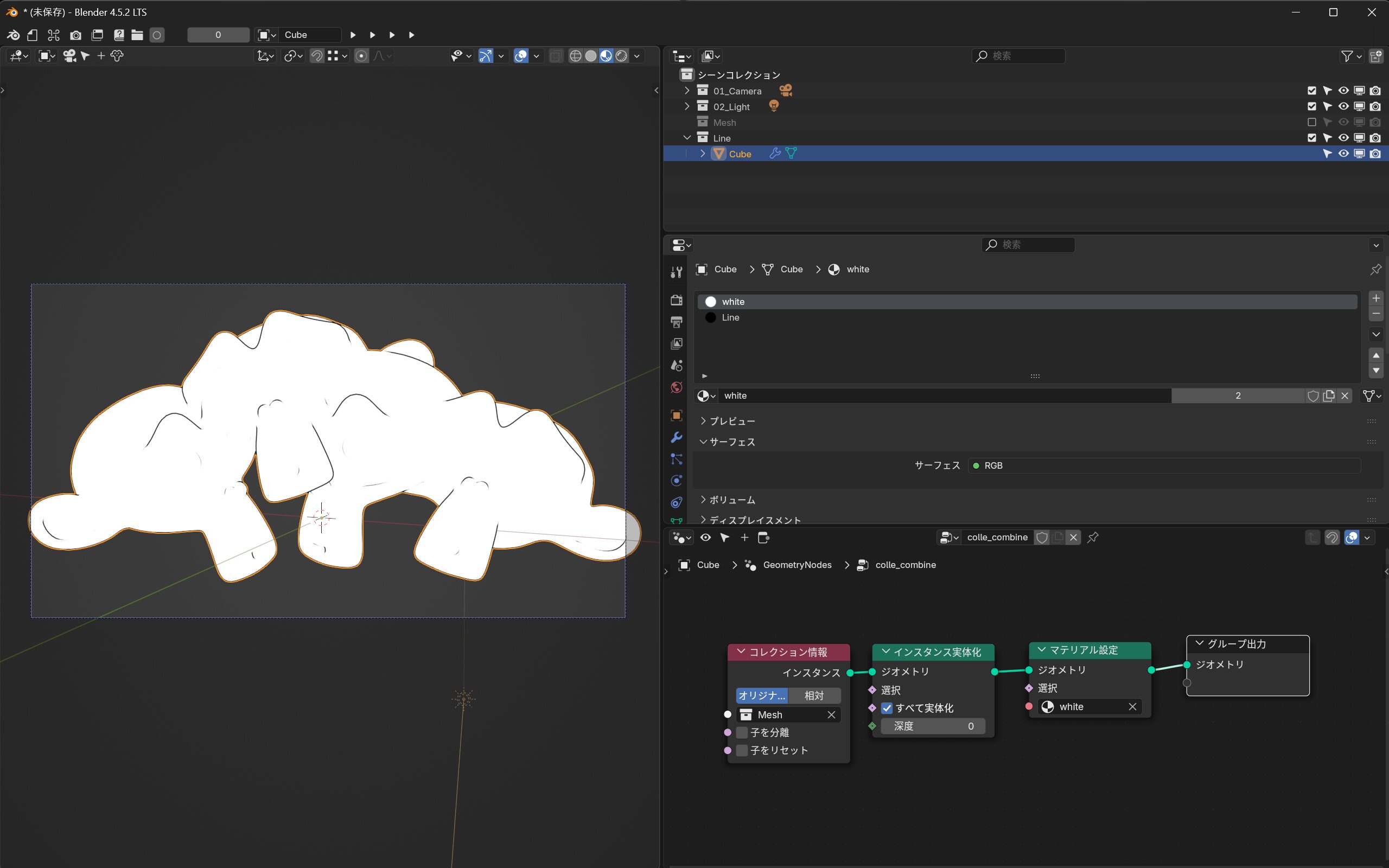The height and width of the screenshot is (868, 1389).
Task: Select wireframe viewport shading mode
Action: [x=575, y=56]
